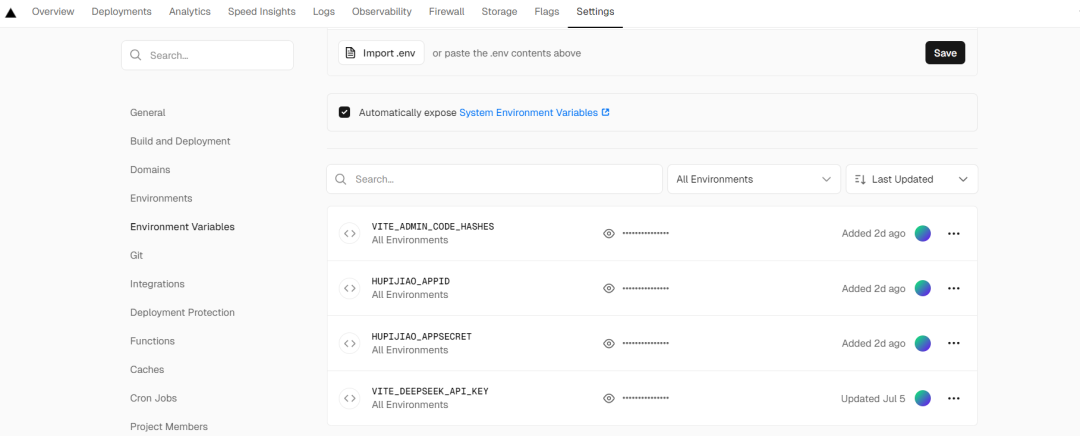Click the avatar on the VITE_DEEPSEEK_API_KEY row

pyautogui.click(x=923, y=398)
